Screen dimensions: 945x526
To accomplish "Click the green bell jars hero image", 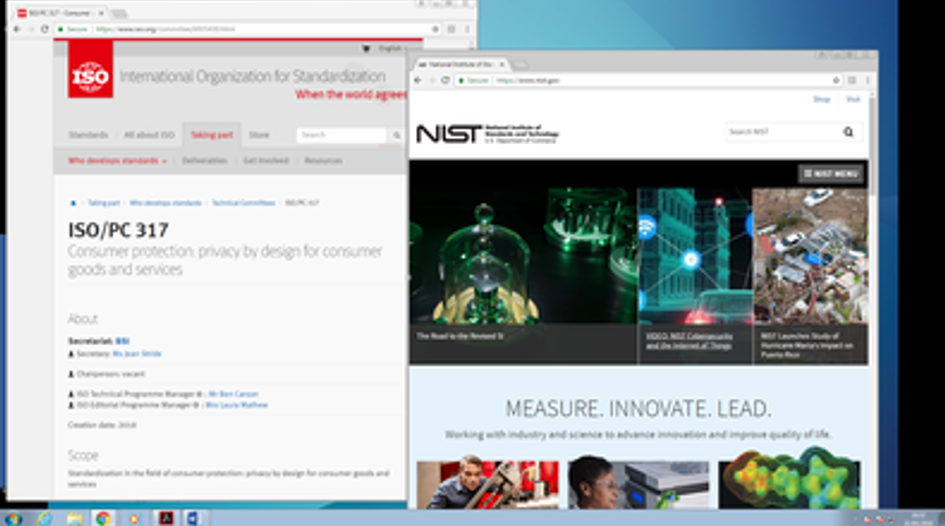I will coord(523,256).
